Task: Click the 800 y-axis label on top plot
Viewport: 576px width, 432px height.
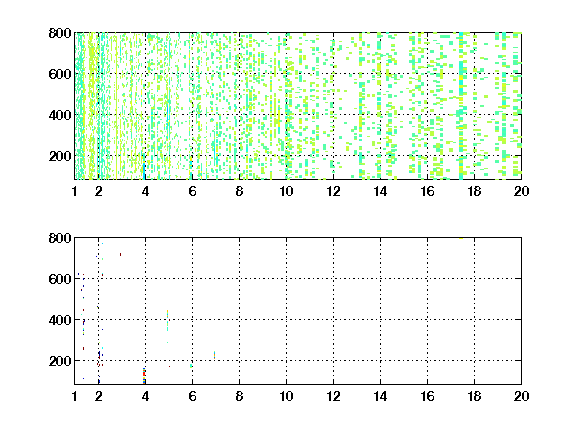Action: (60, 33)
